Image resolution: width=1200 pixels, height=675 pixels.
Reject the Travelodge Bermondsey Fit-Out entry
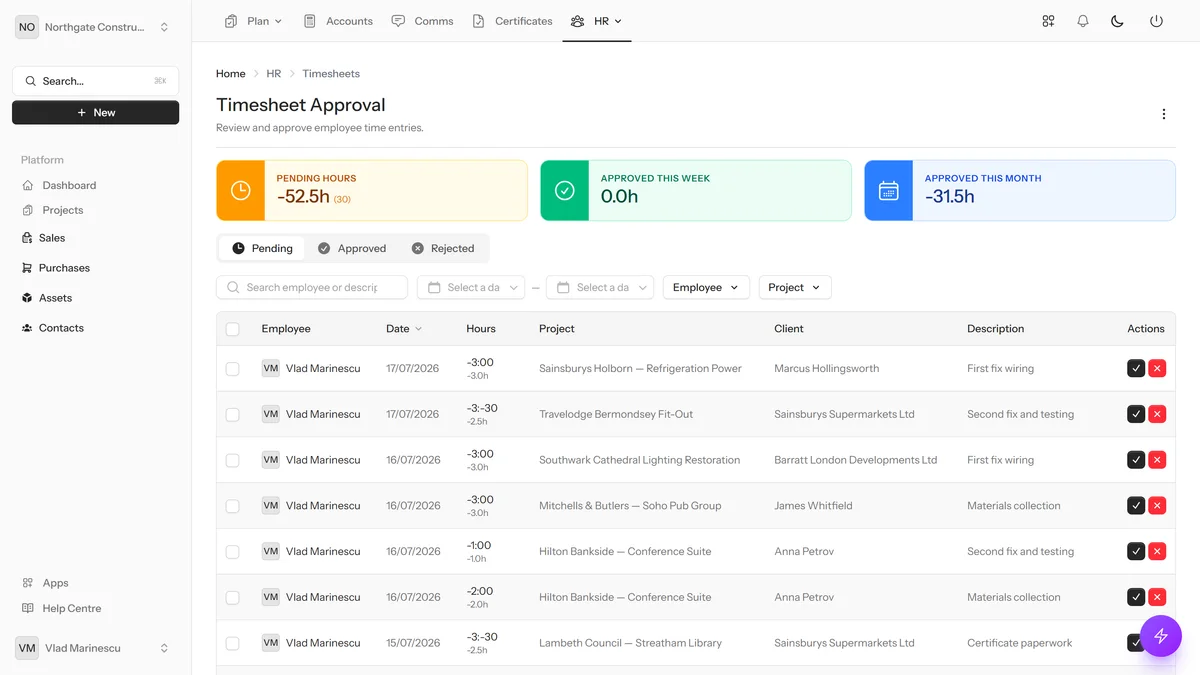pyautogui.click(x=1158, y=414)
